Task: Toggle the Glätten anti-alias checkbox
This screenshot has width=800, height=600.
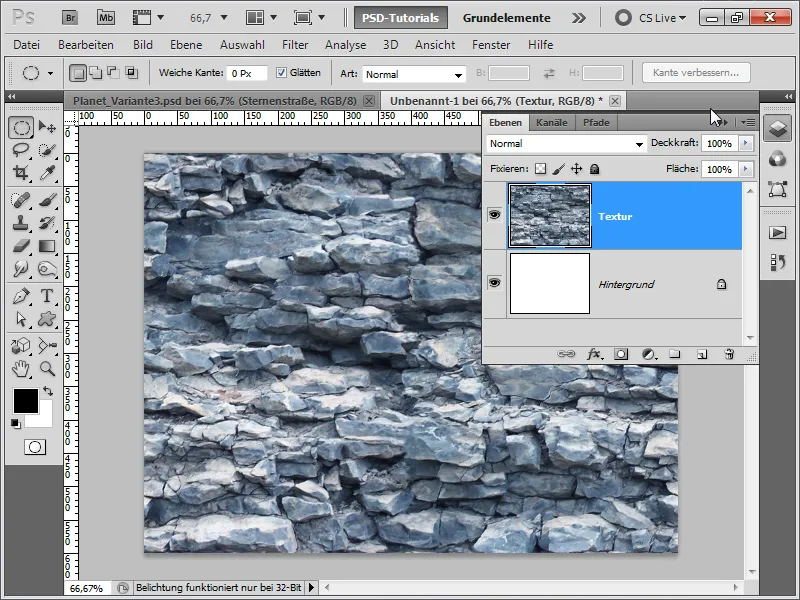Action: [x=281, y=73]
